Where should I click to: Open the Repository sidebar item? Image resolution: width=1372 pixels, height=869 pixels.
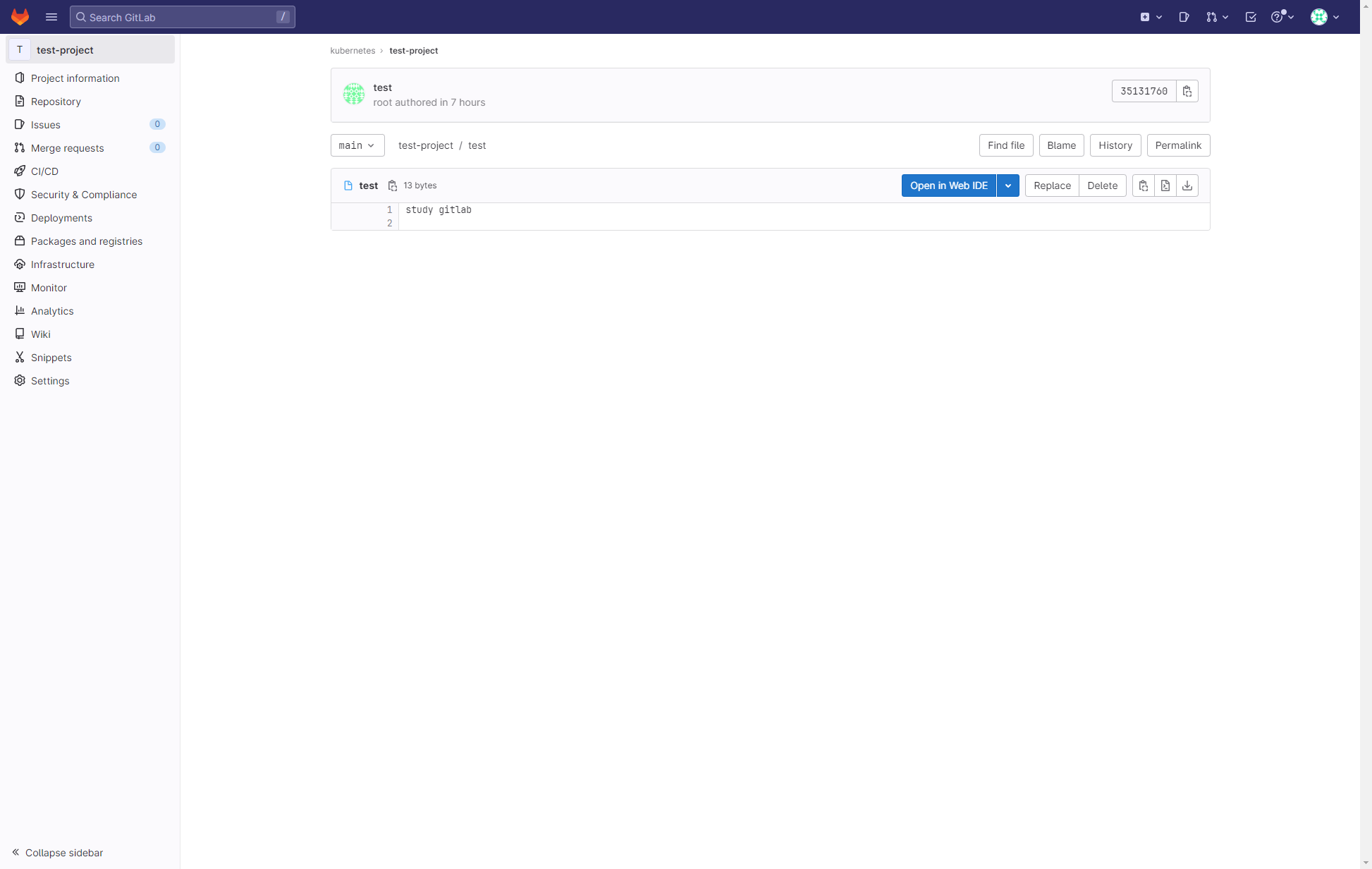coord(90,102)
